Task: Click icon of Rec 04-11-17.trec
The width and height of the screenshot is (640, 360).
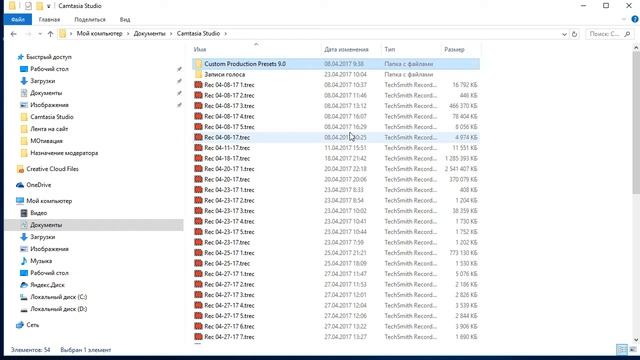Action: coord(198,148)
